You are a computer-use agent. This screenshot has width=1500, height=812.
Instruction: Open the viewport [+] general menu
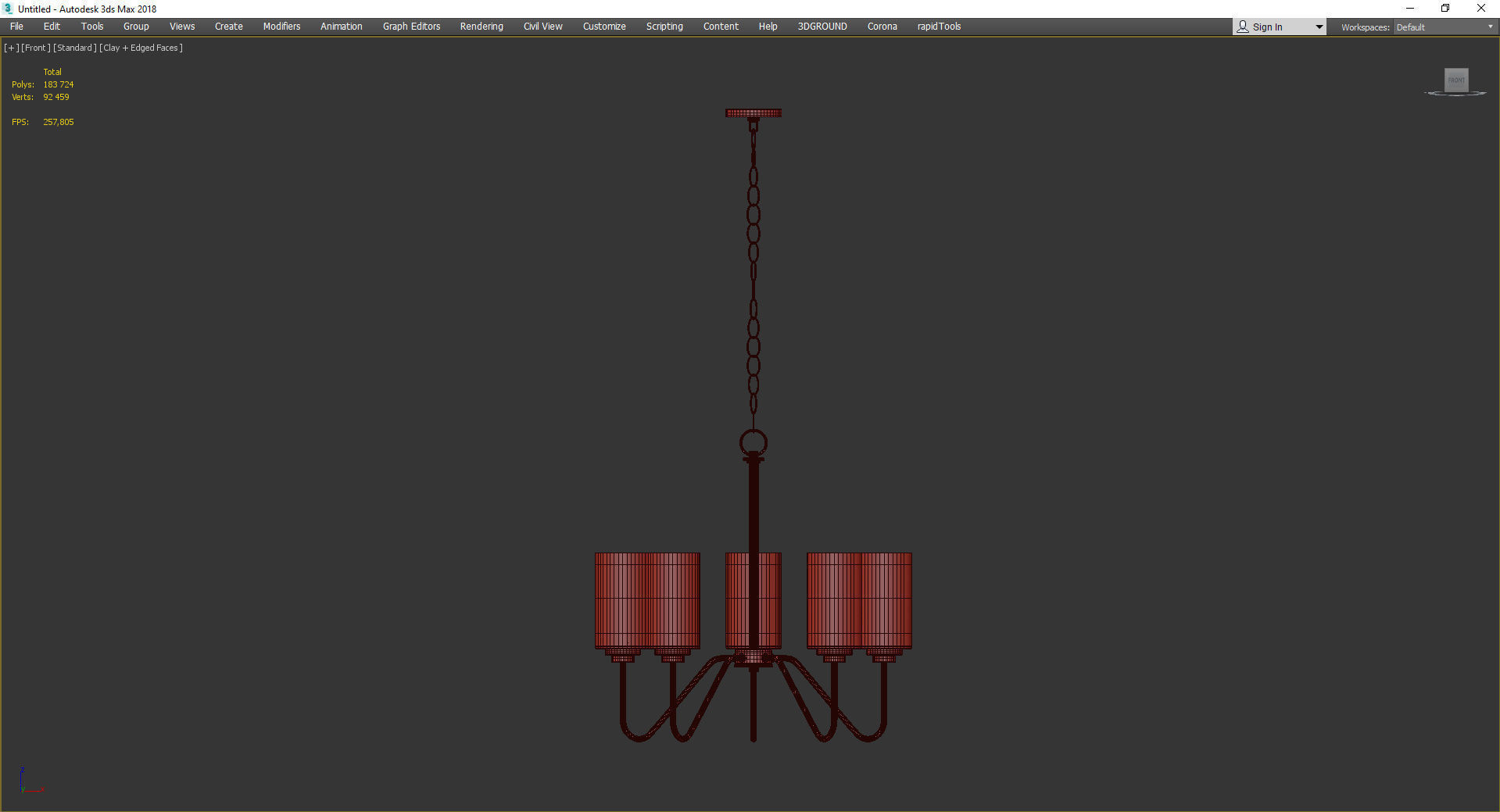(12, 48)
